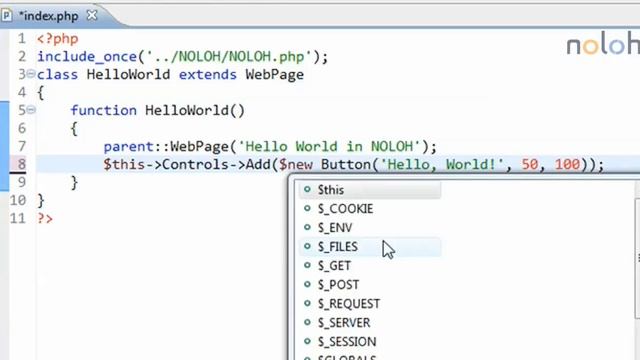
Task: Click the PHP file icon on index.php tab
Action: point(7,16)
